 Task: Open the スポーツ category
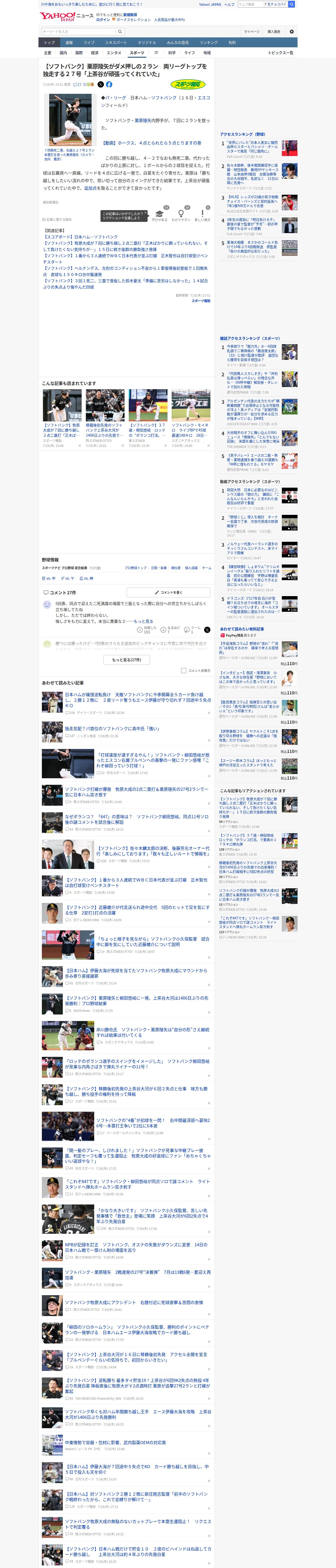137,53
